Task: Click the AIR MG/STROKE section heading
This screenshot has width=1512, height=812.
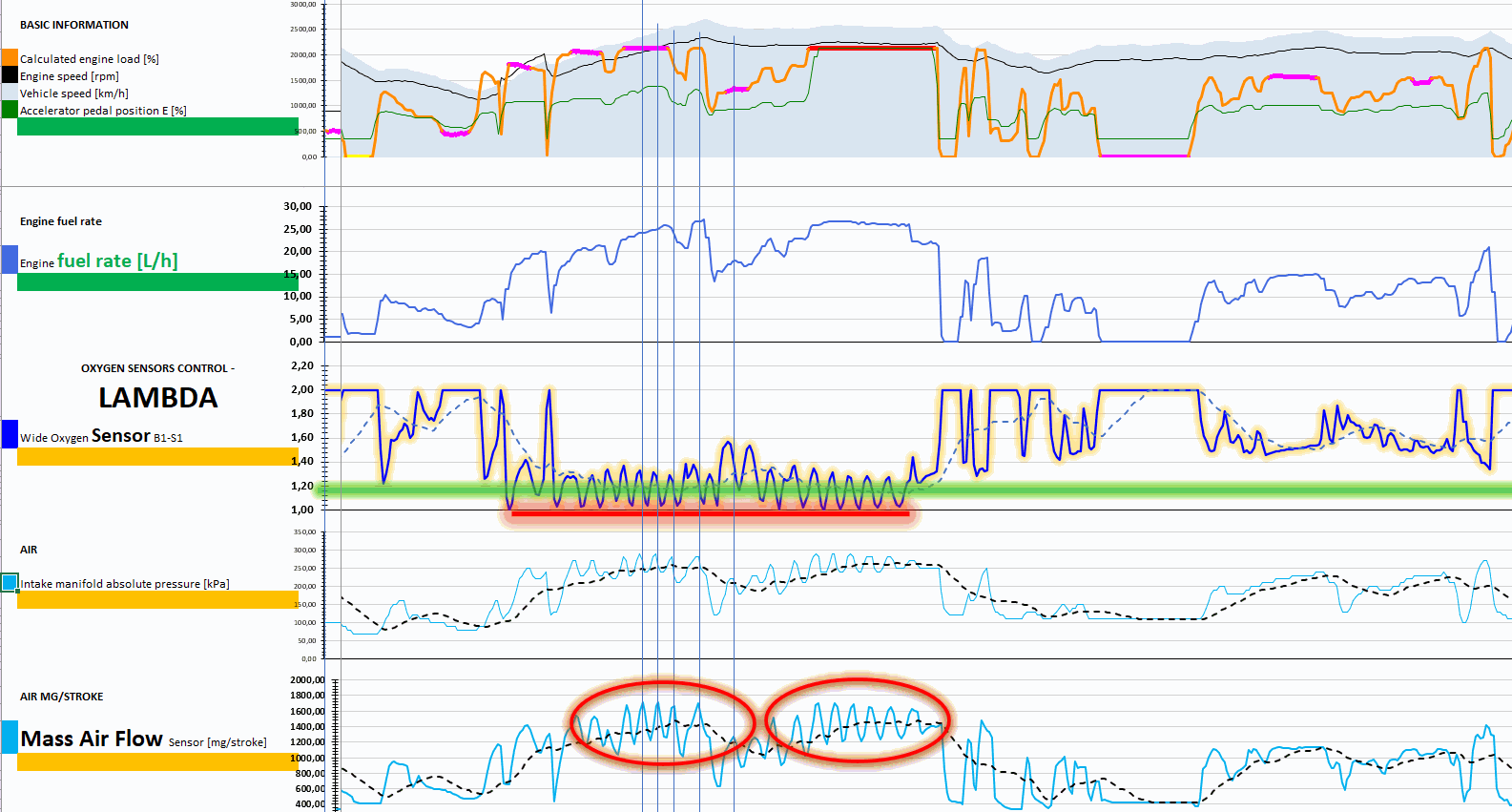Action: pyautogui.click(x=62, y=697)
